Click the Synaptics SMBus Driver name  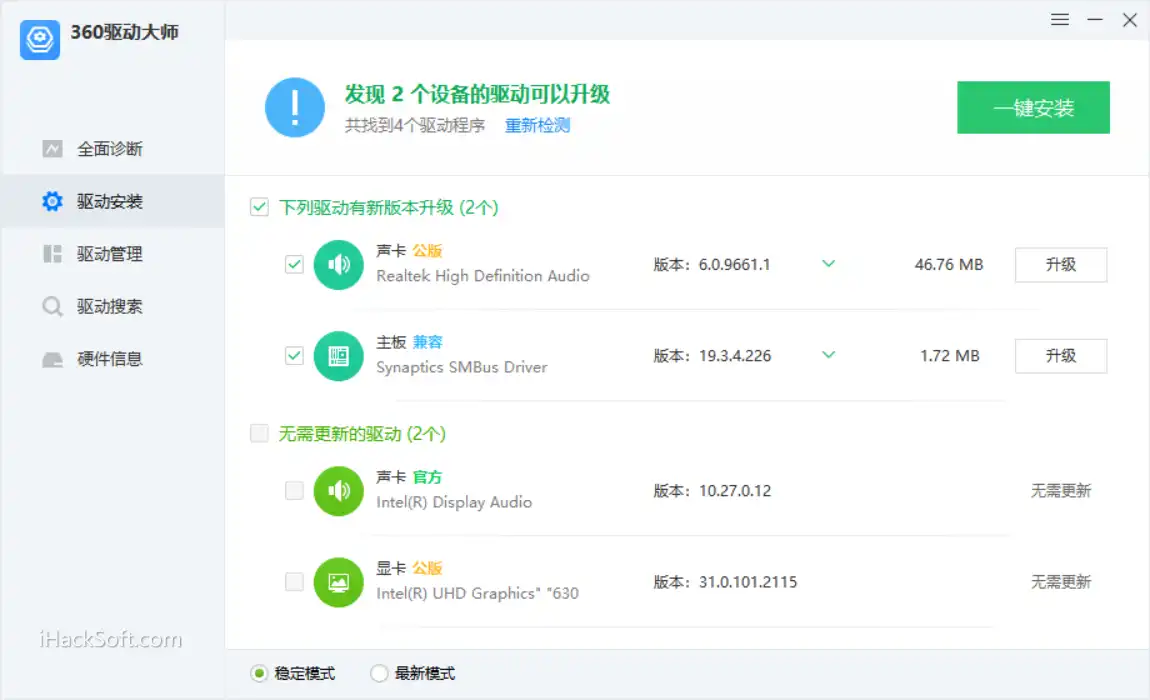pyautogui.click(x=461, y=367)
